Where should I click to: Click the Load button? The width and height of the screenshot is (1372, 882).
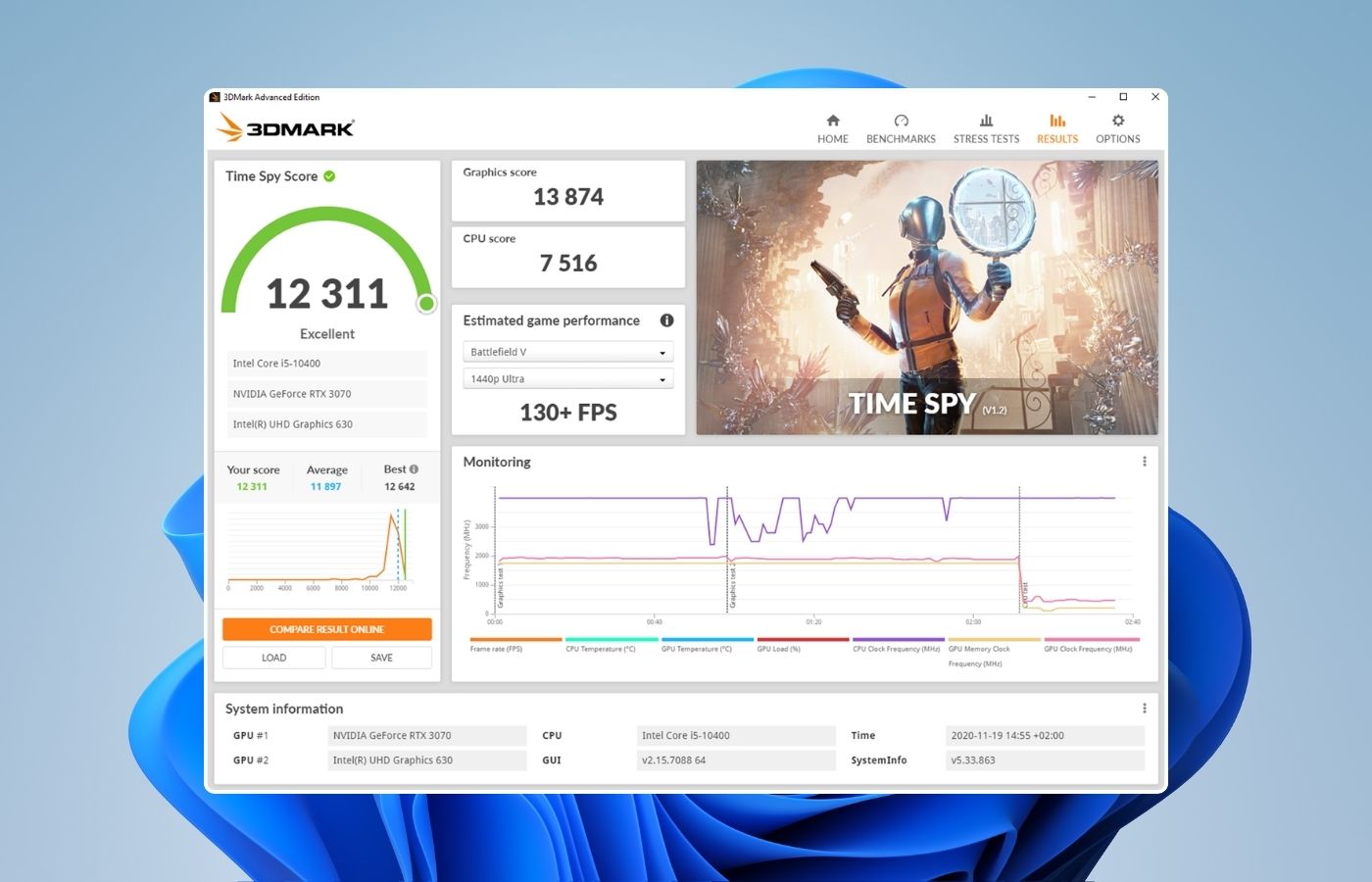click(274, 658)
